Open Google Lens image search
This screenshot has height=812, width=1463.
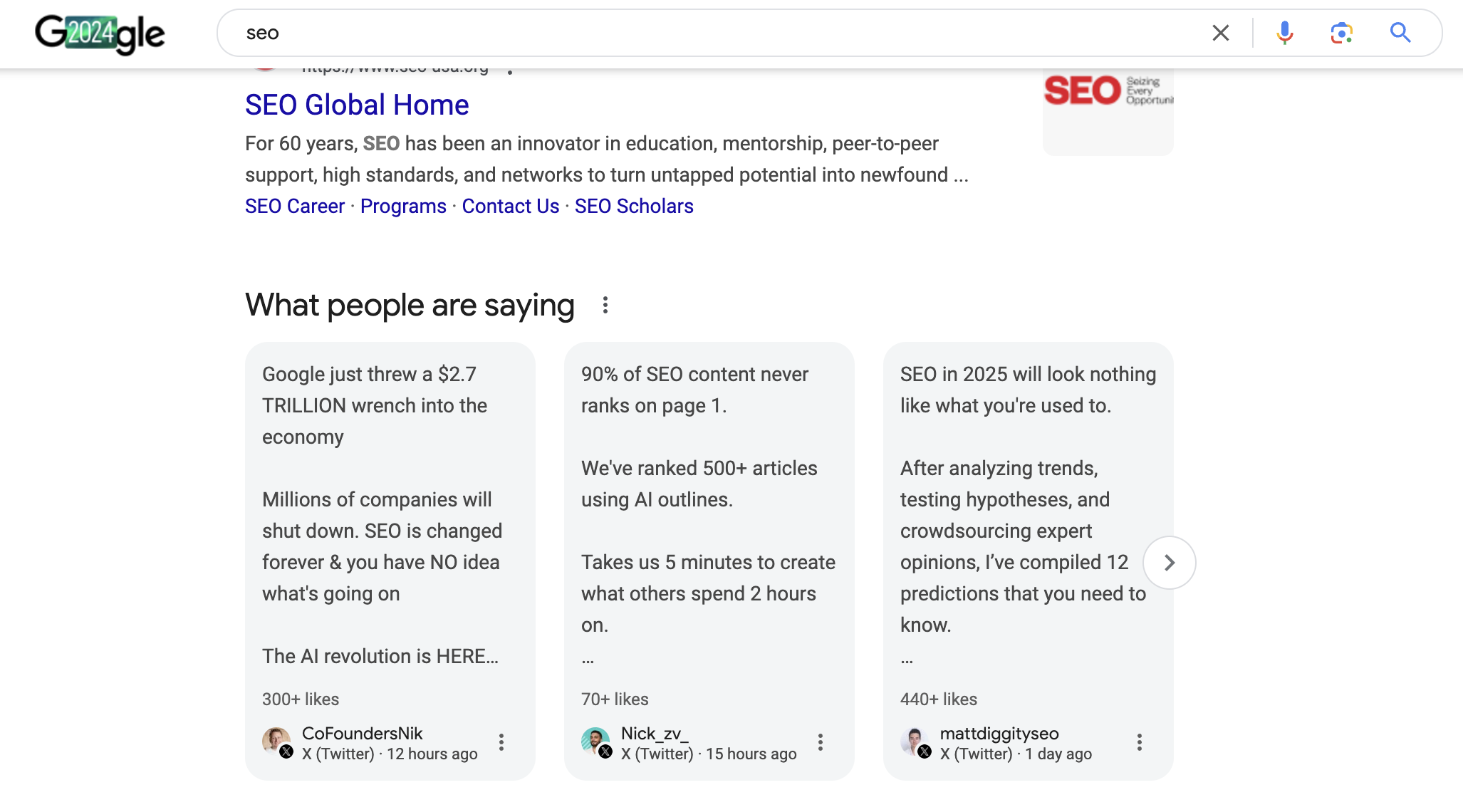(1340, 33)
